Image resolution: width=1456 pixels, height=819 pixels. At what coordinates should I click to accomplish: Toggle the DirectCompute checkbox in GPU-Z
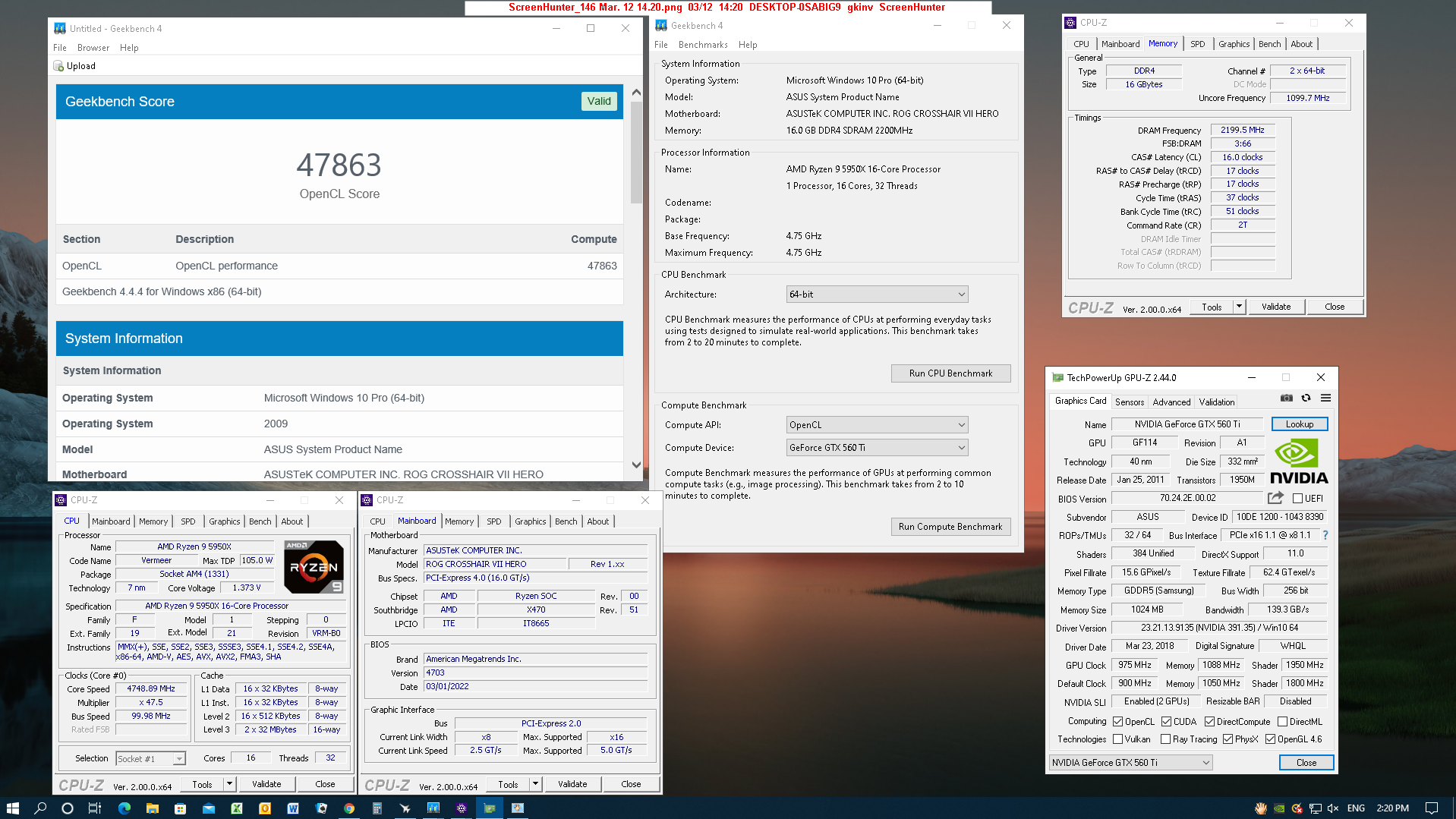(1209, 722)
